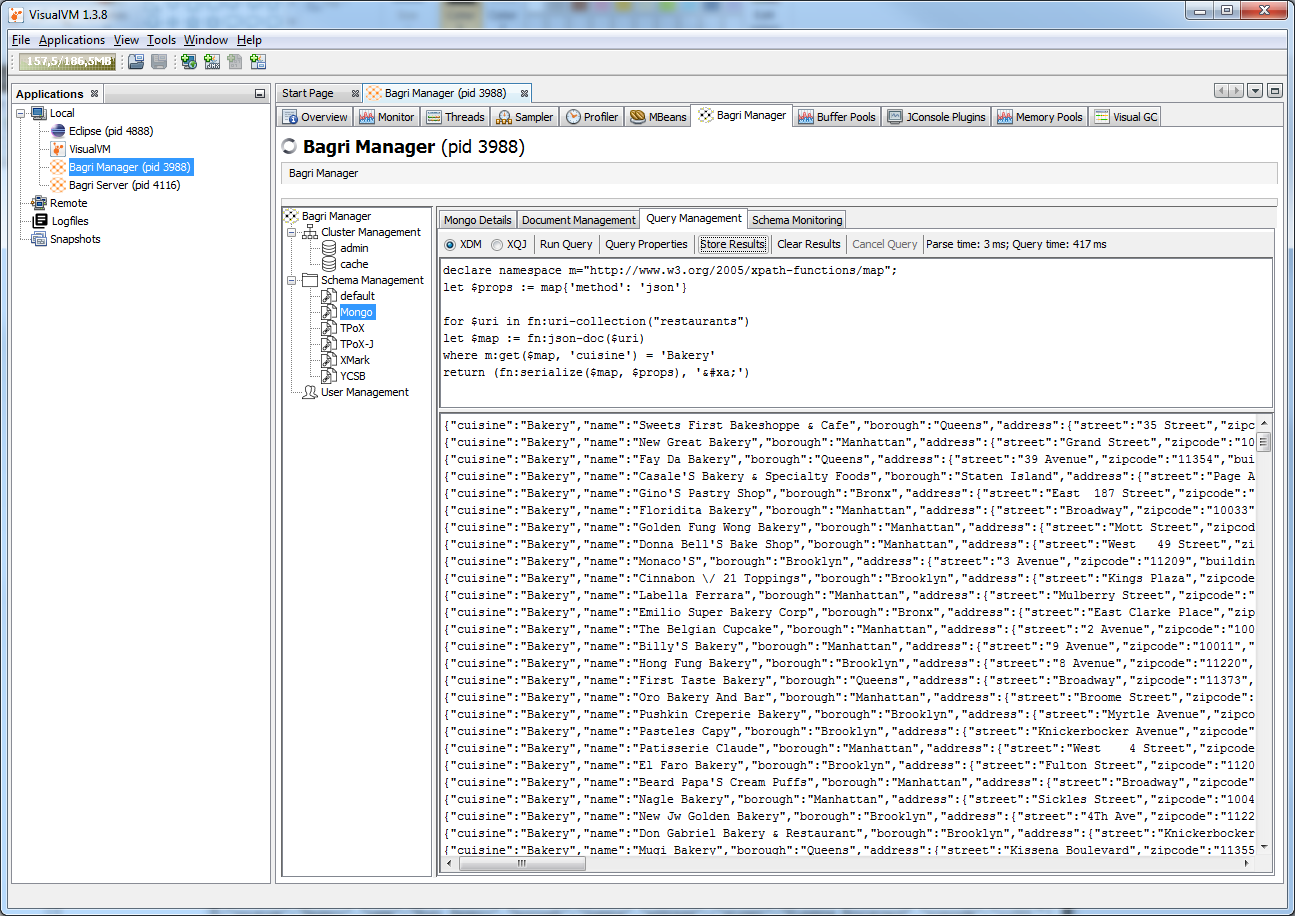Open the document list dropdown arrow

(x=1255, y=91)
